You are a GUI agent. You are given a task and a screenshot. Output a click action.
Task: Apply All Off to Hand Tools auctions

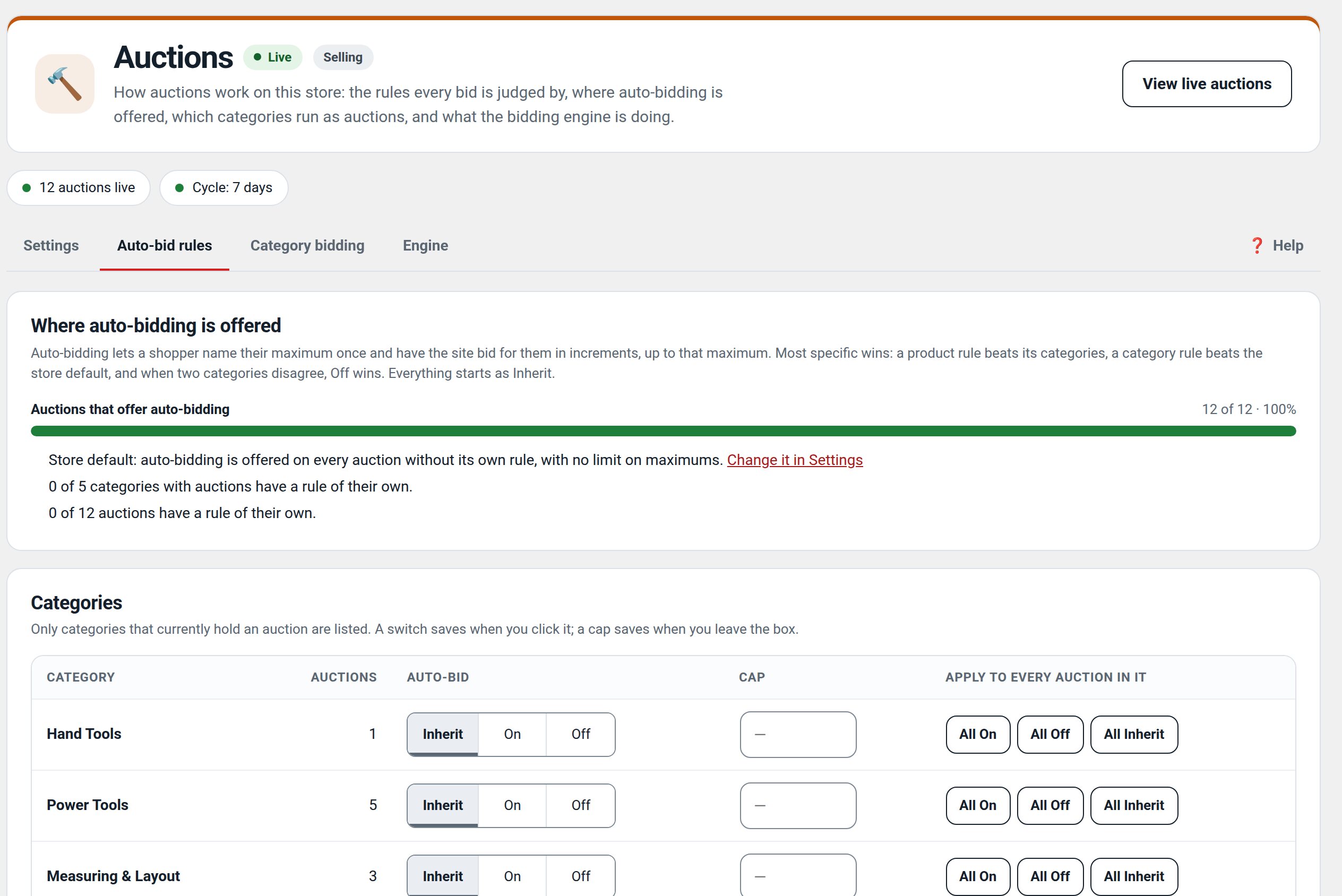tap(1050, 734)
